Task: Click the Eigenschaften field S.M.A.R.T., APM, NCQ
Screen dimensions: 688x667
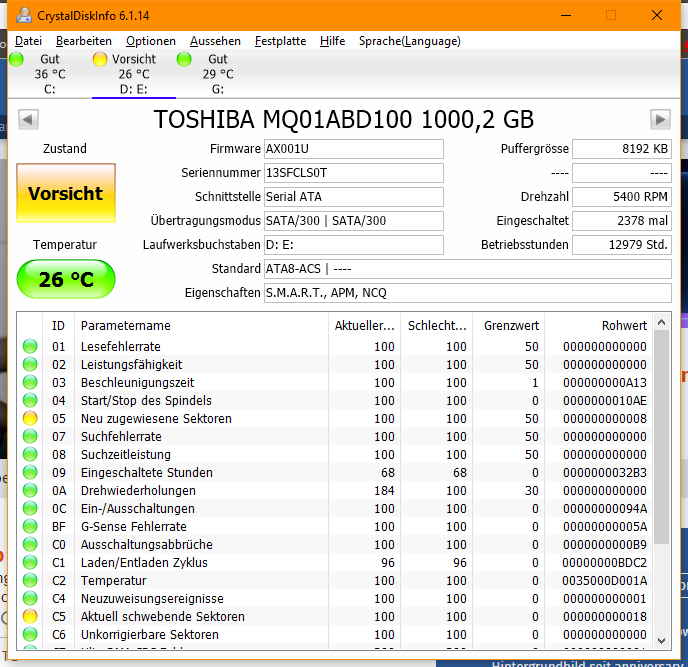Action: point(468,293)
